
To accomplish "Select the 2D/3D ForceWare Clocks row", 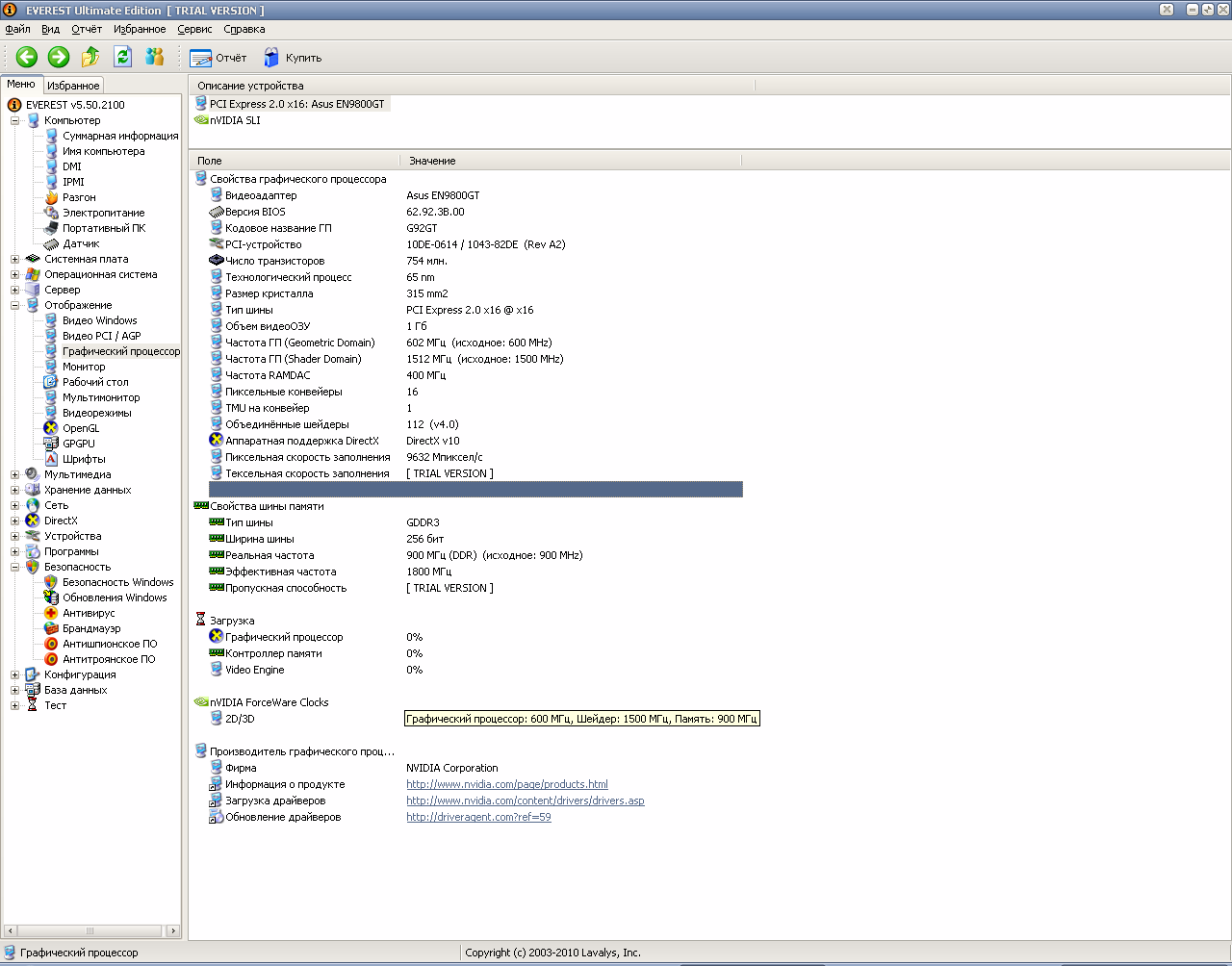I will 240,719.
